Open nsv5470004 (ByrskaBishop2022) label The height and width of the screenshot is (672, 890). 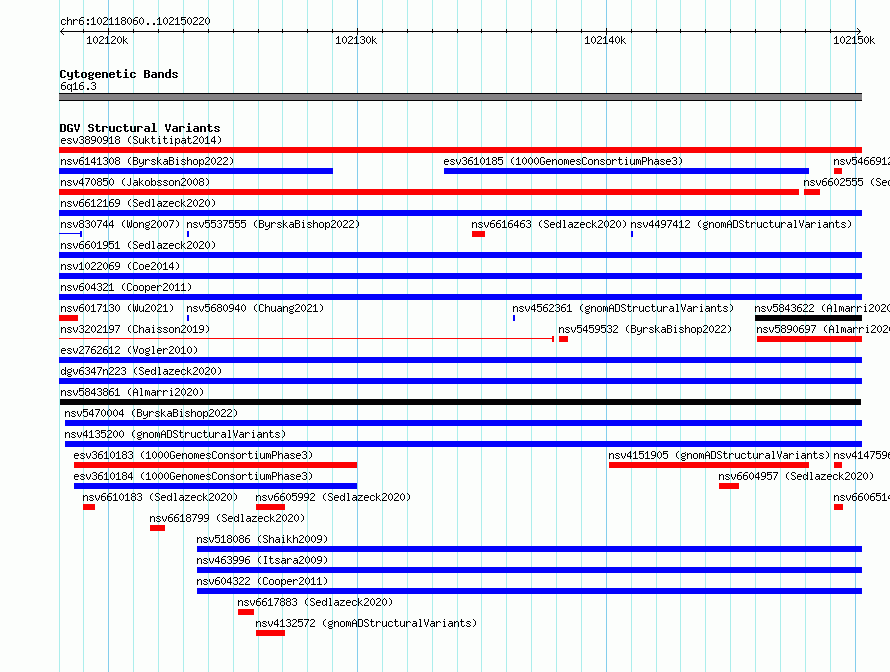(151, 413)
